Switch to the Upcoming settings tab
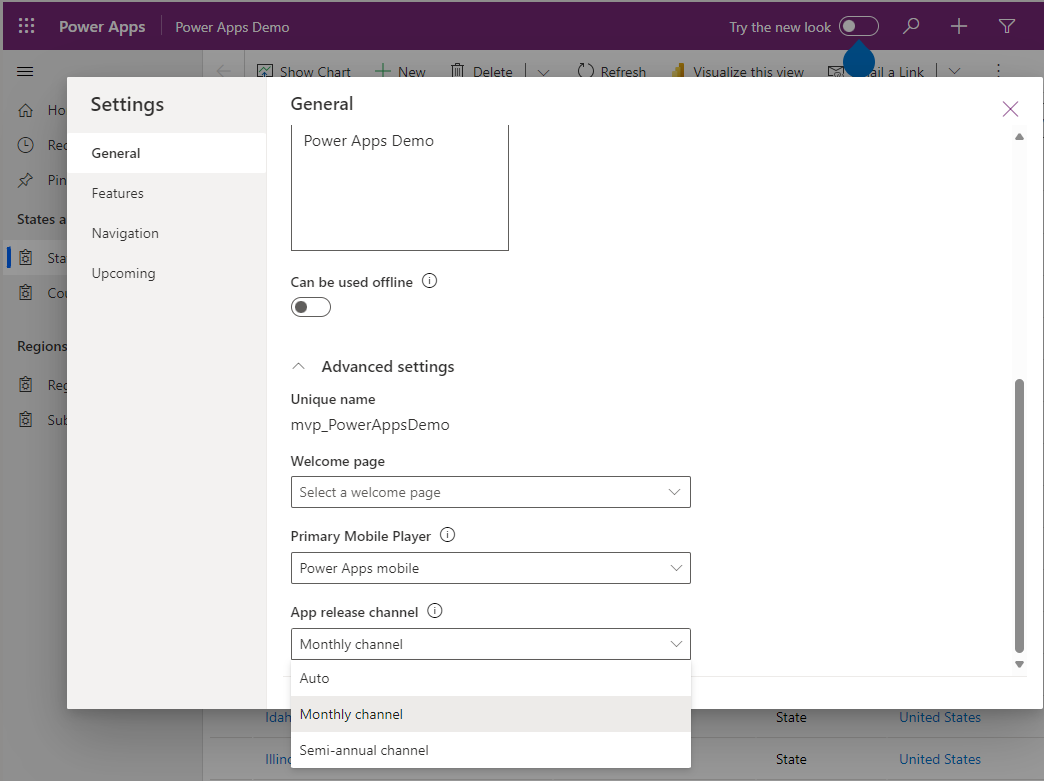The width and height of the screenshot is (1044, 781). 166,273
